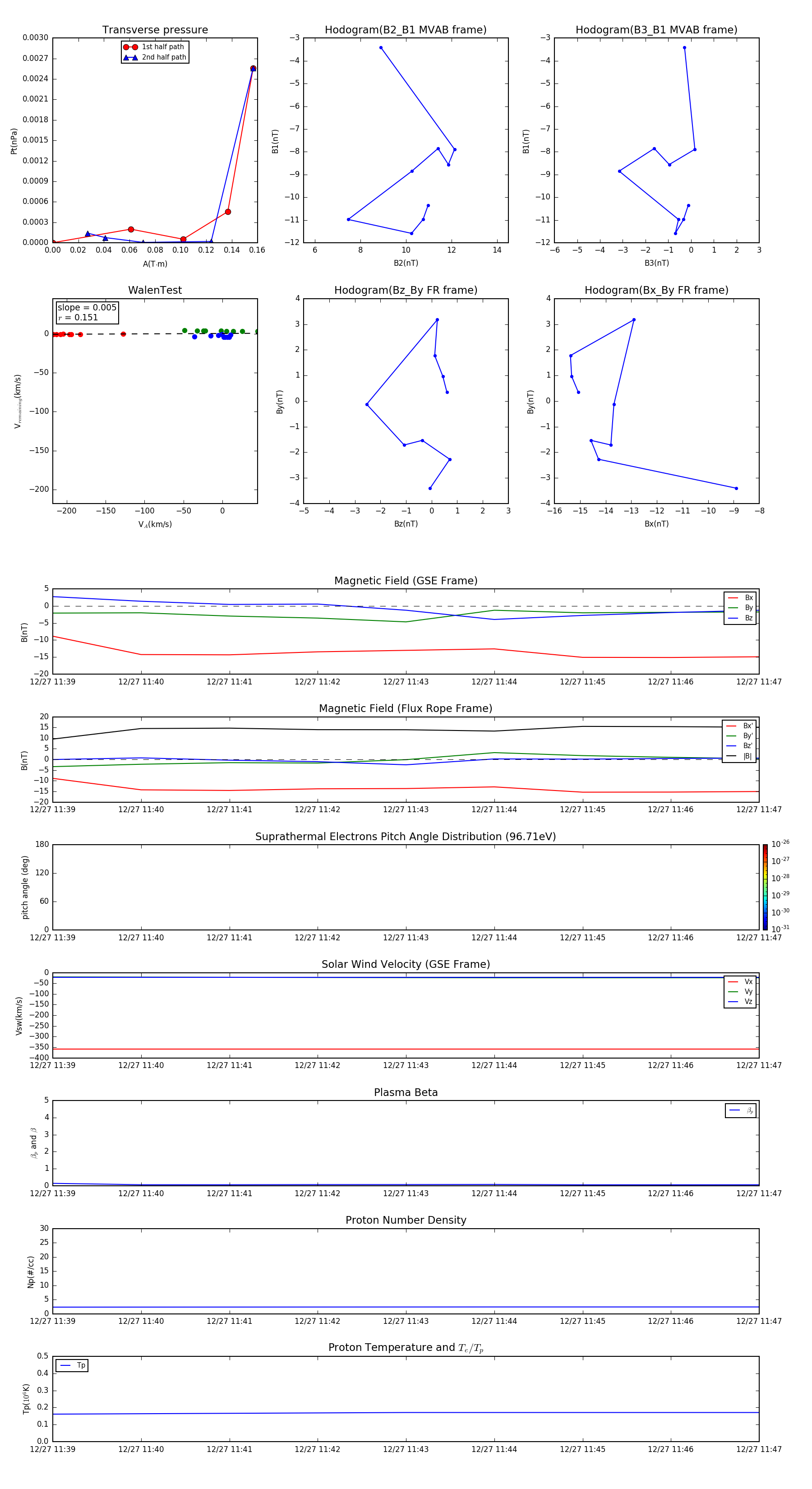Click the pitch angle rainbow colorbar
The width and height of the screenshot is (812, 1489).
pos(765,887)
